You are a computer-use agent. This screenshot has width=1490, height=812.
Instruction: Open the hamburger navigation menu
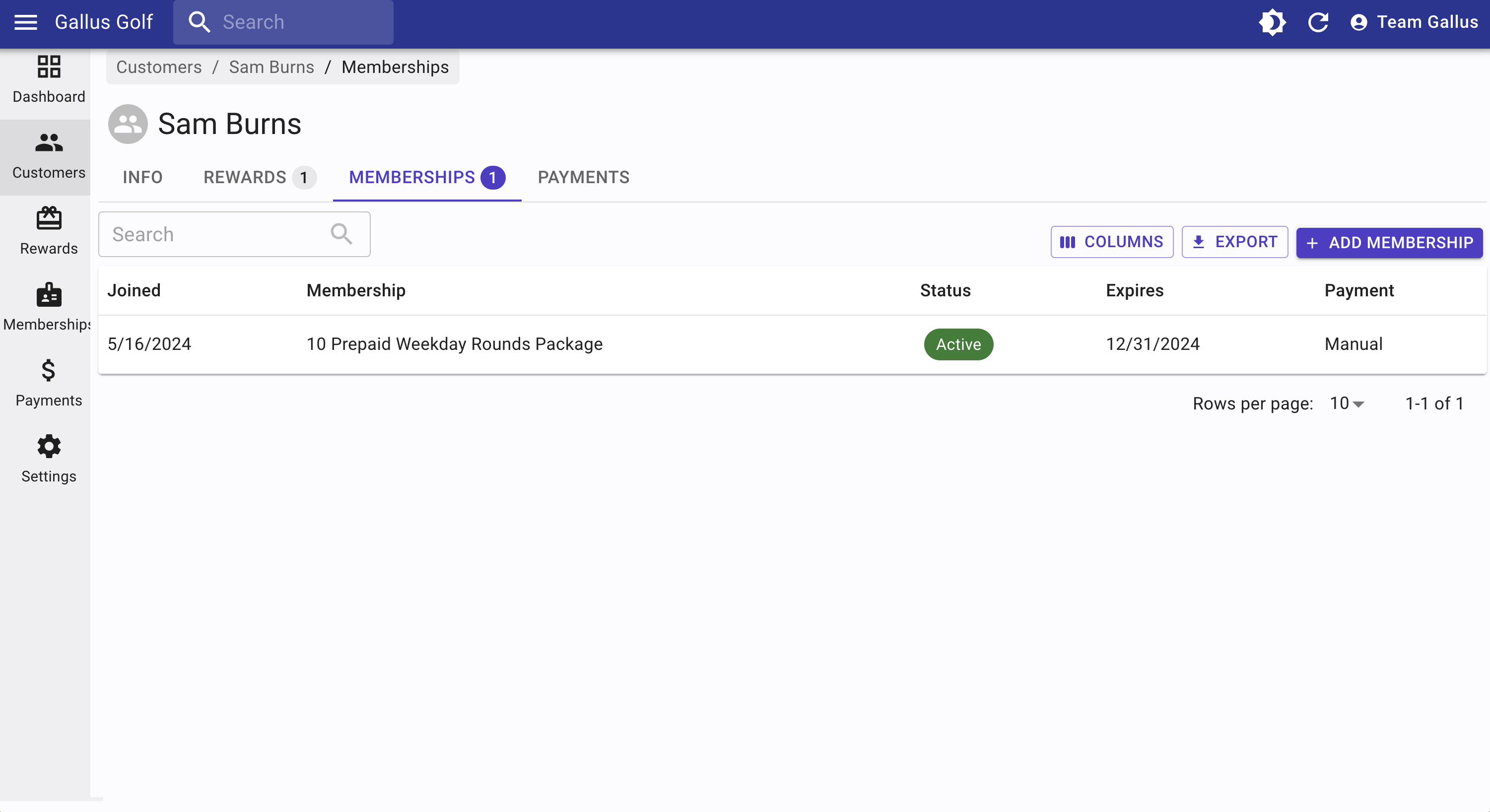25,22
